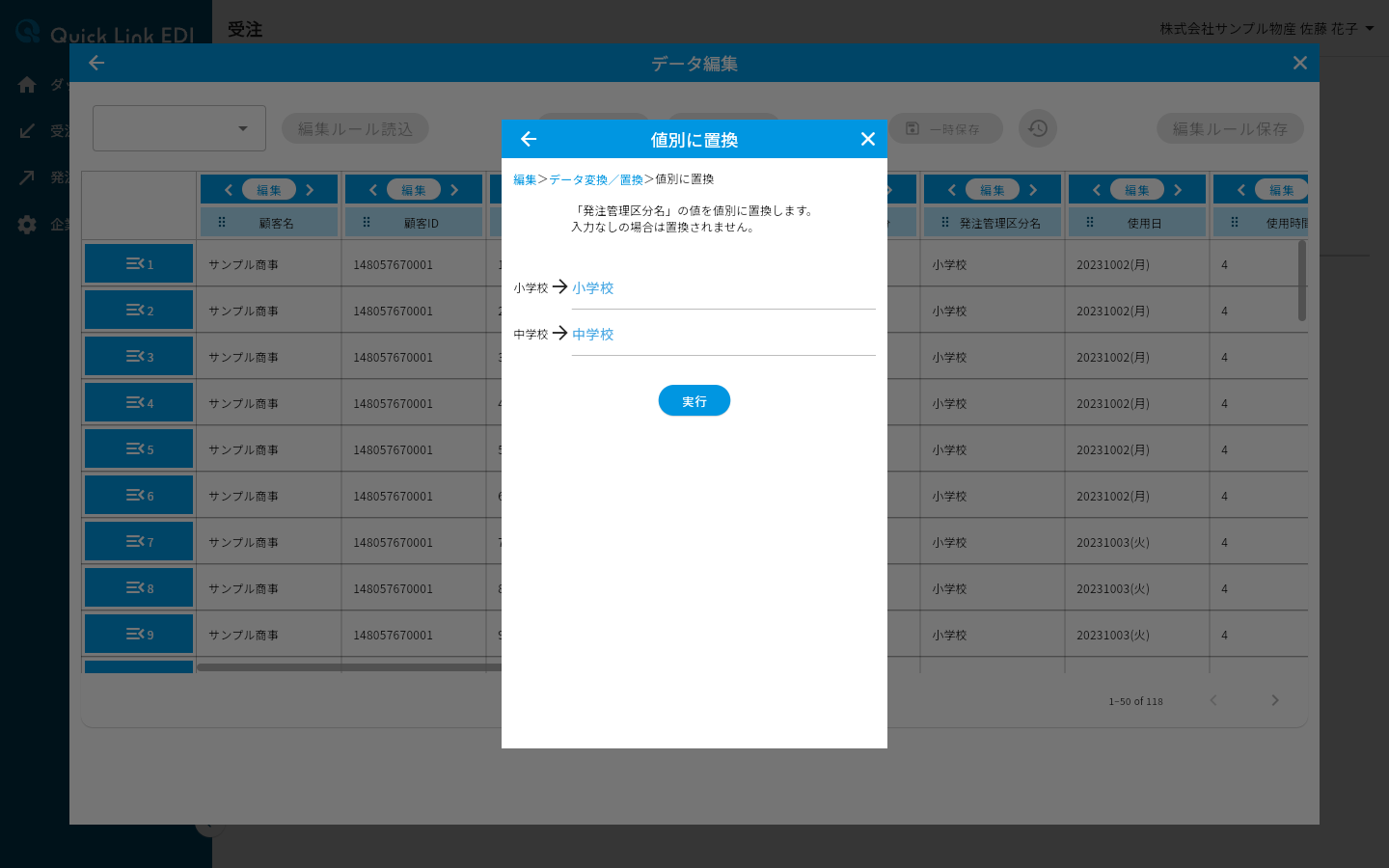Click 編集 button above 顧客名 column

pyautogui.click(x=269, y=190)
